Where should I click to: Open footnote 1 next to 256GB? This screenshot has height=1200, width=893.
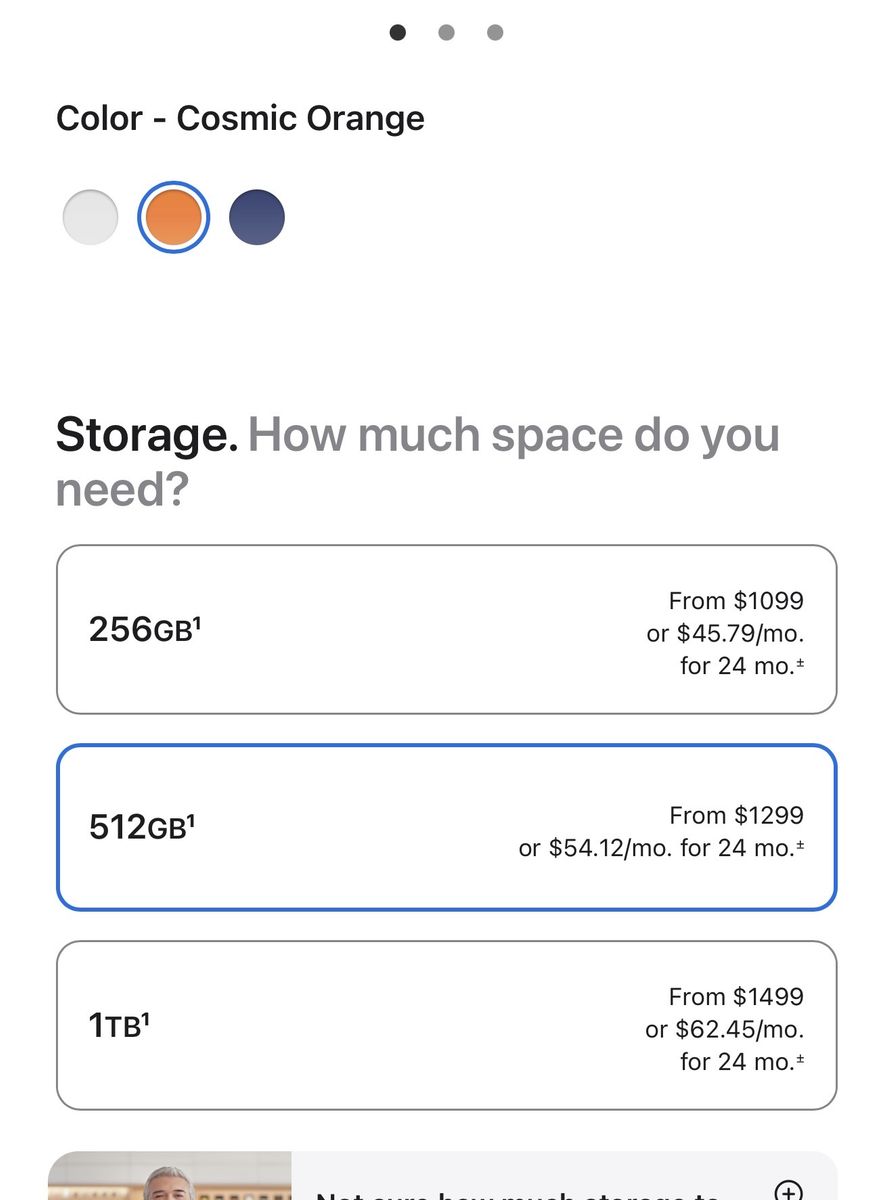196,622
